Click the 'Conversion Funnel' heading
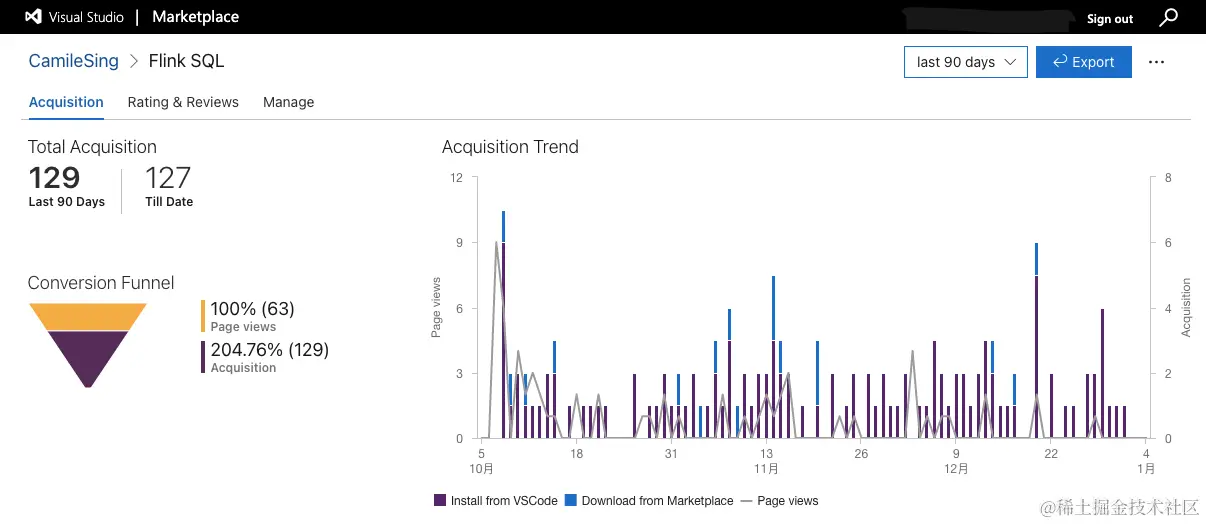Screen dimensions: 1206x524 point(101,283)
